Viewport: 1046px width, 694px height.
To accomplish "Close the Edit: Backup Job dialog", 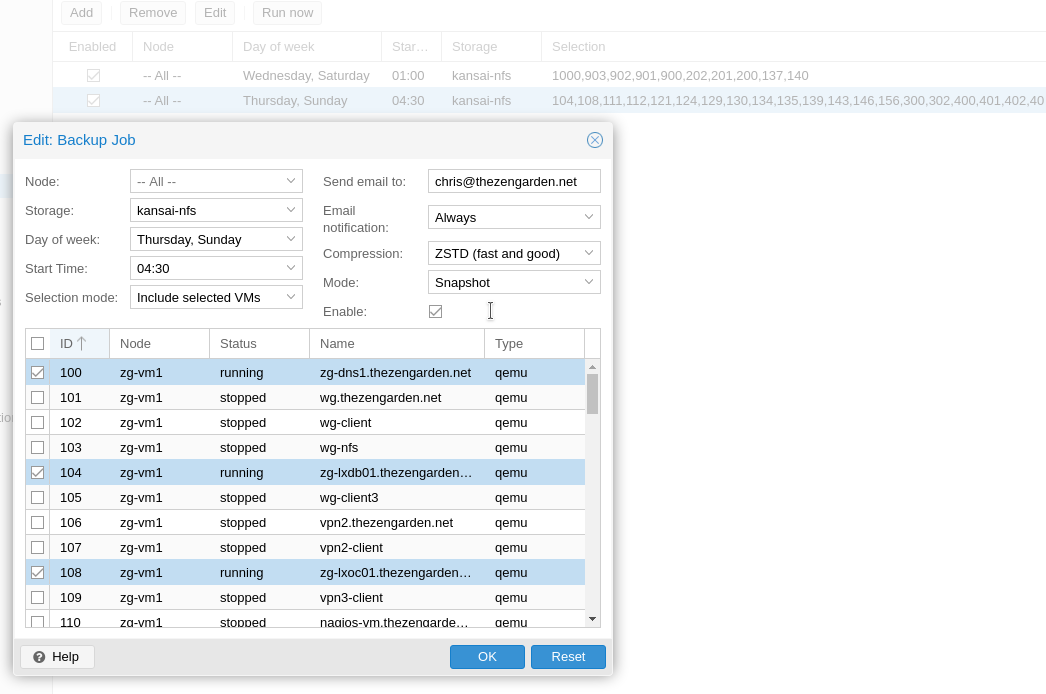I will tap(594, 140).
